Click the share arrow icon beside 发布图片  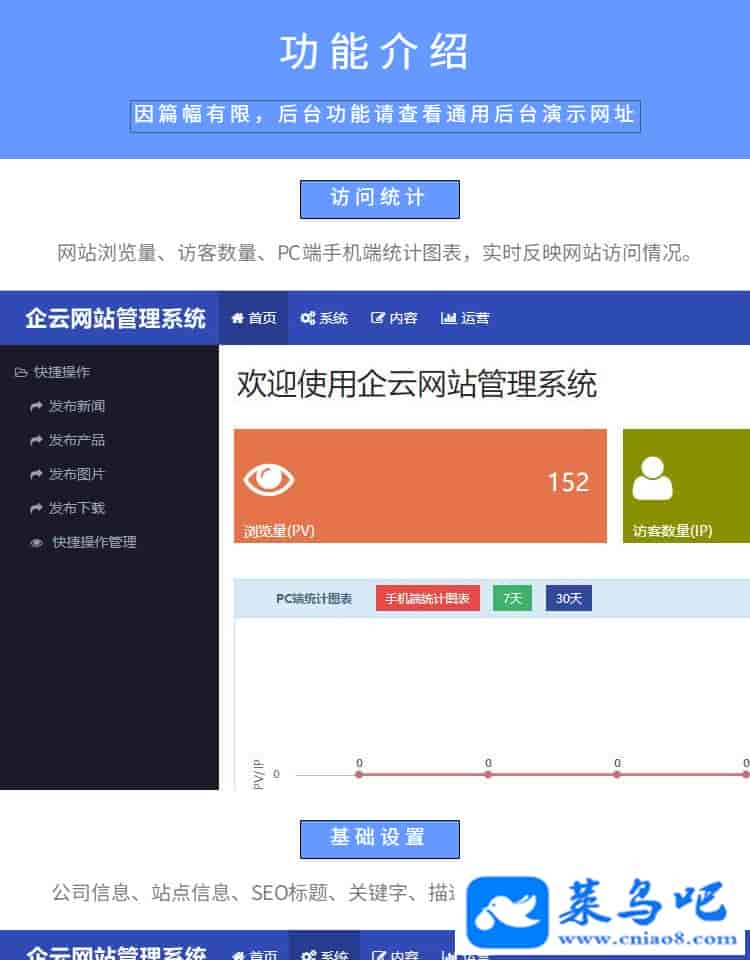point(36,474)
